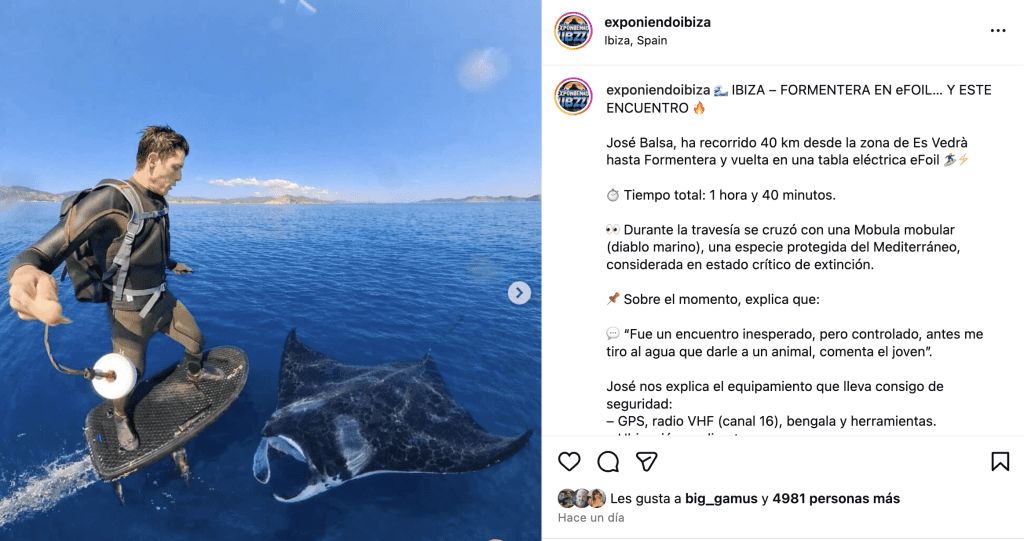Click the Tiempo total caption line
This screenshot has width=1024, height=541.
pyautogui.click(x=721, y=195)
